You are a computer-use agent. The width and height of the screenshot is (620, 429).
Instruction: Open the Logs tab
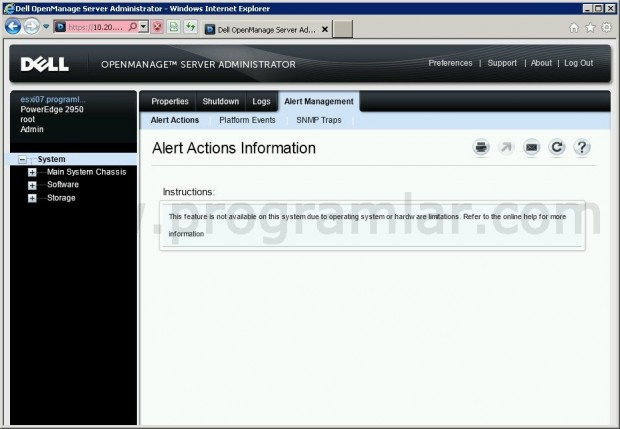[261, 101]
